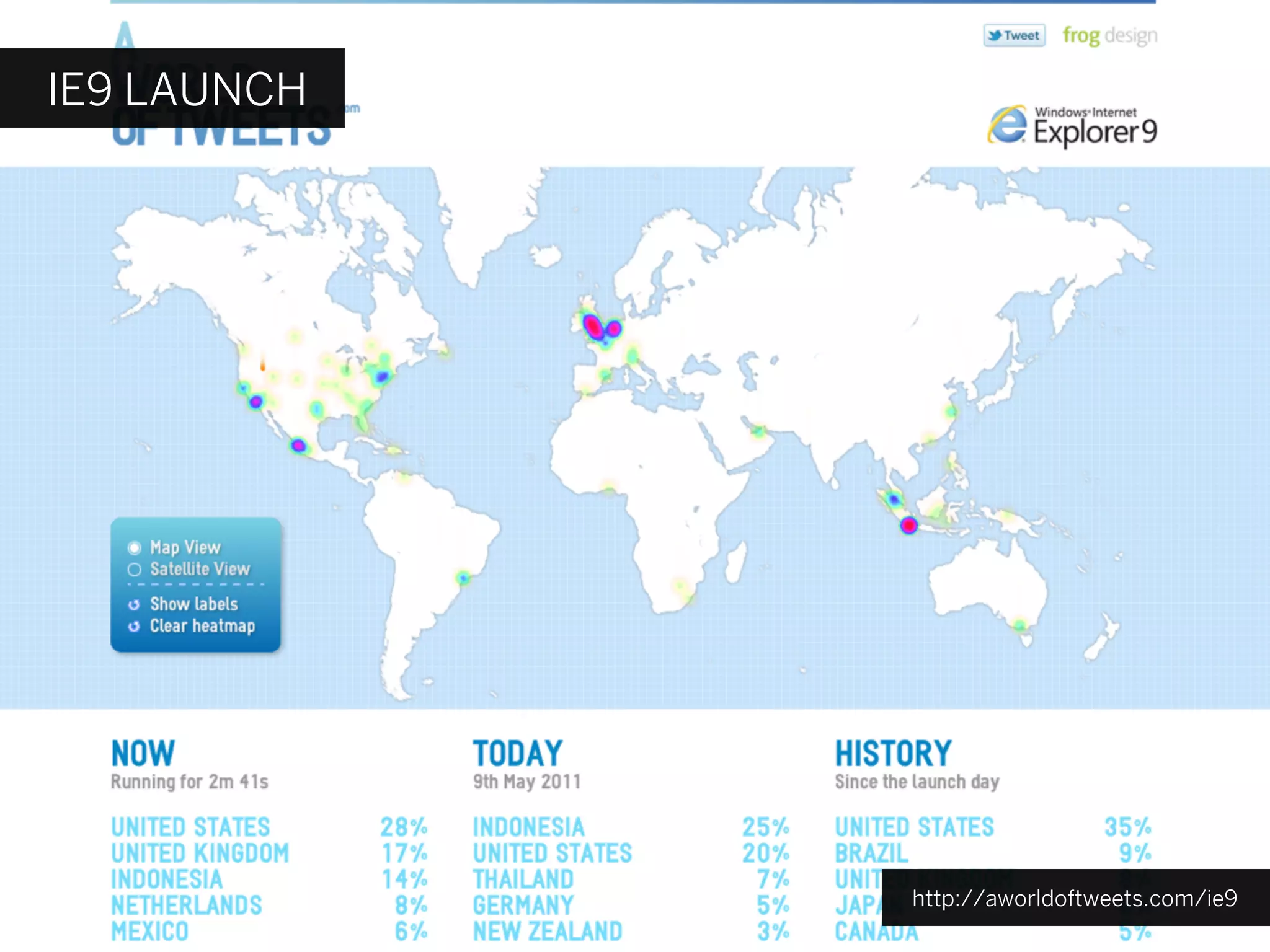Select the HISTORY statistics heading
1270x952 pixels.
coord(893,753)
